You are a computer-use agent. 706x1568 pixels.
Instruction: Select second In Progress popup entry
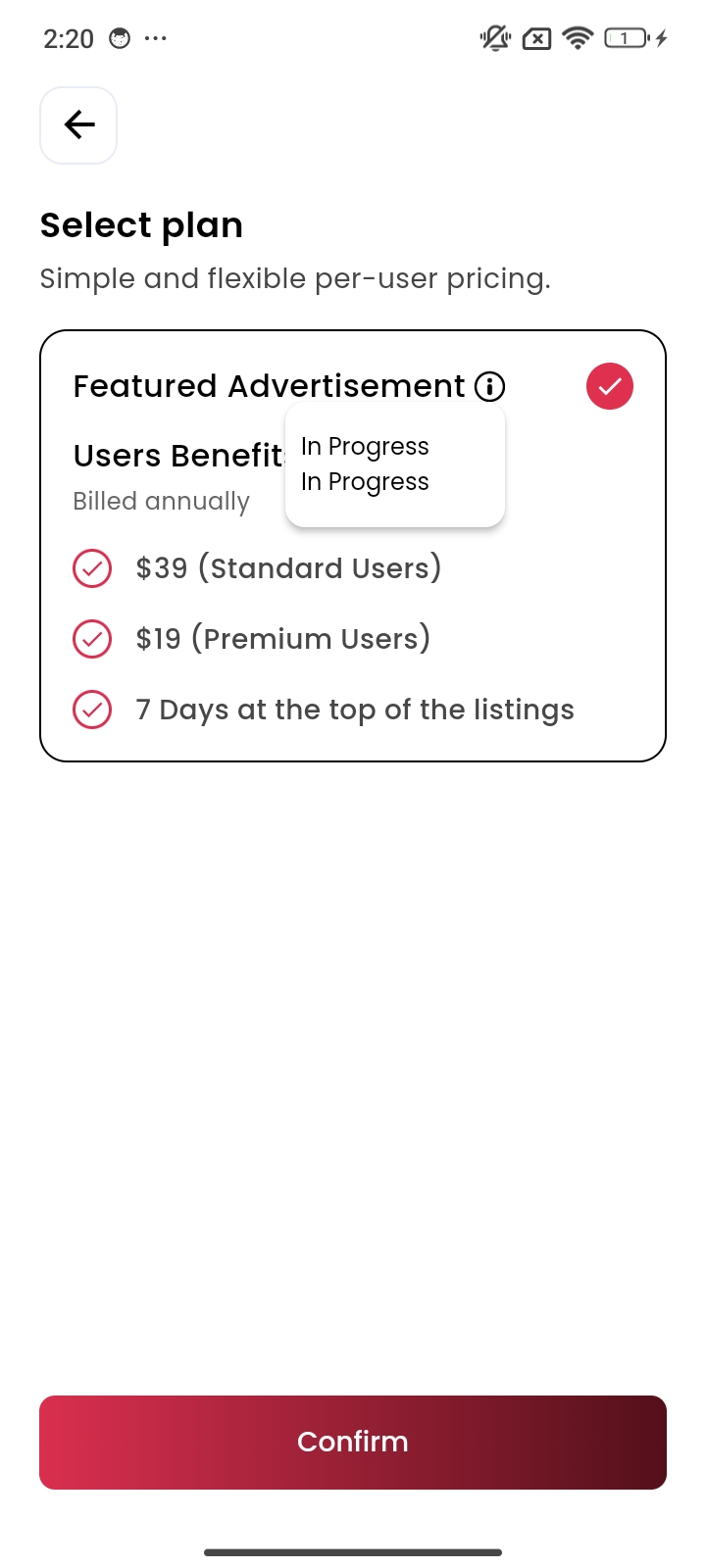tap(365, 482)
